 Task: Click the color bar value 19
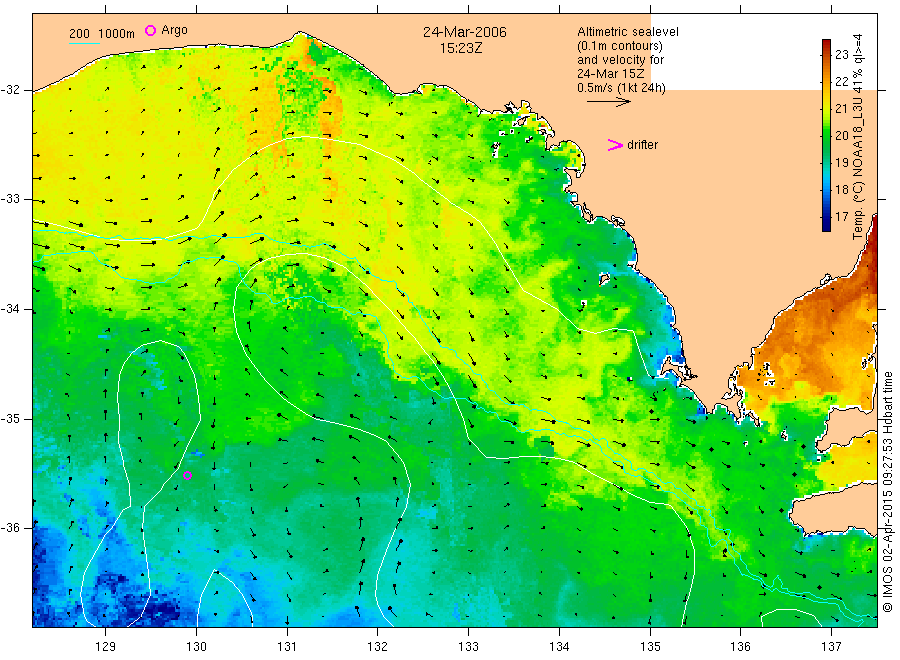841,162
